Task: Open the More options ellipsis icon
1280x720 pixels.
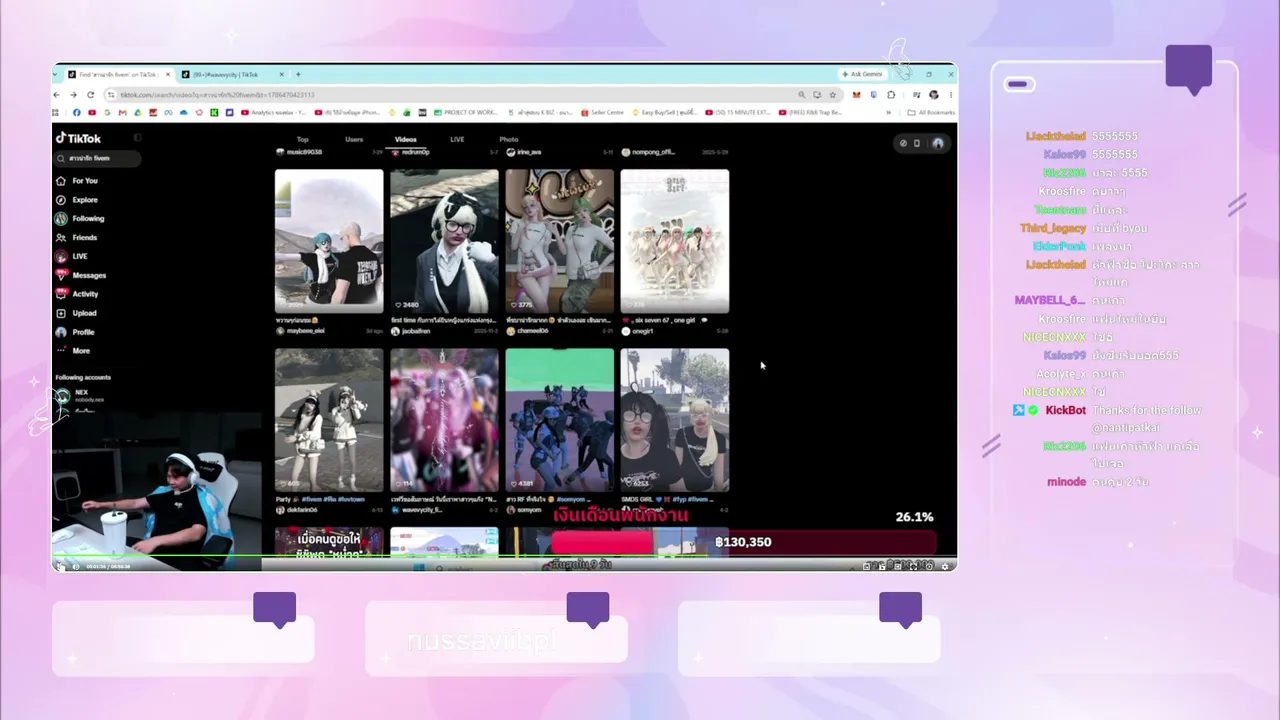Action: point(61,351)
